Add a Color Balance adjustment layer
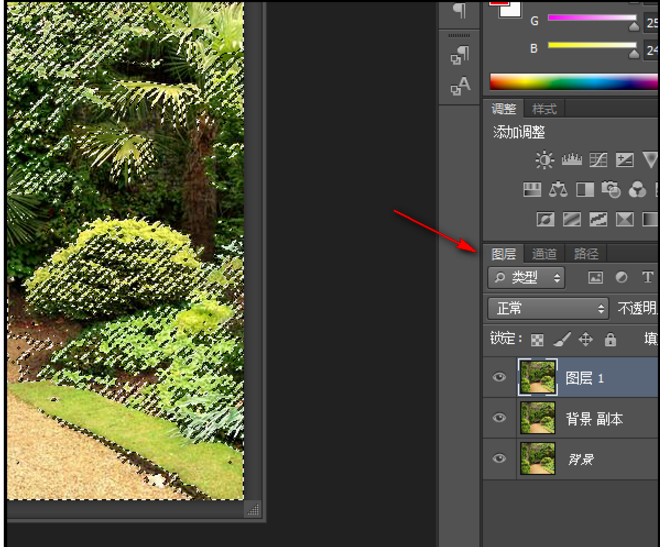660x547 pixels. click(x=558, y=190)
